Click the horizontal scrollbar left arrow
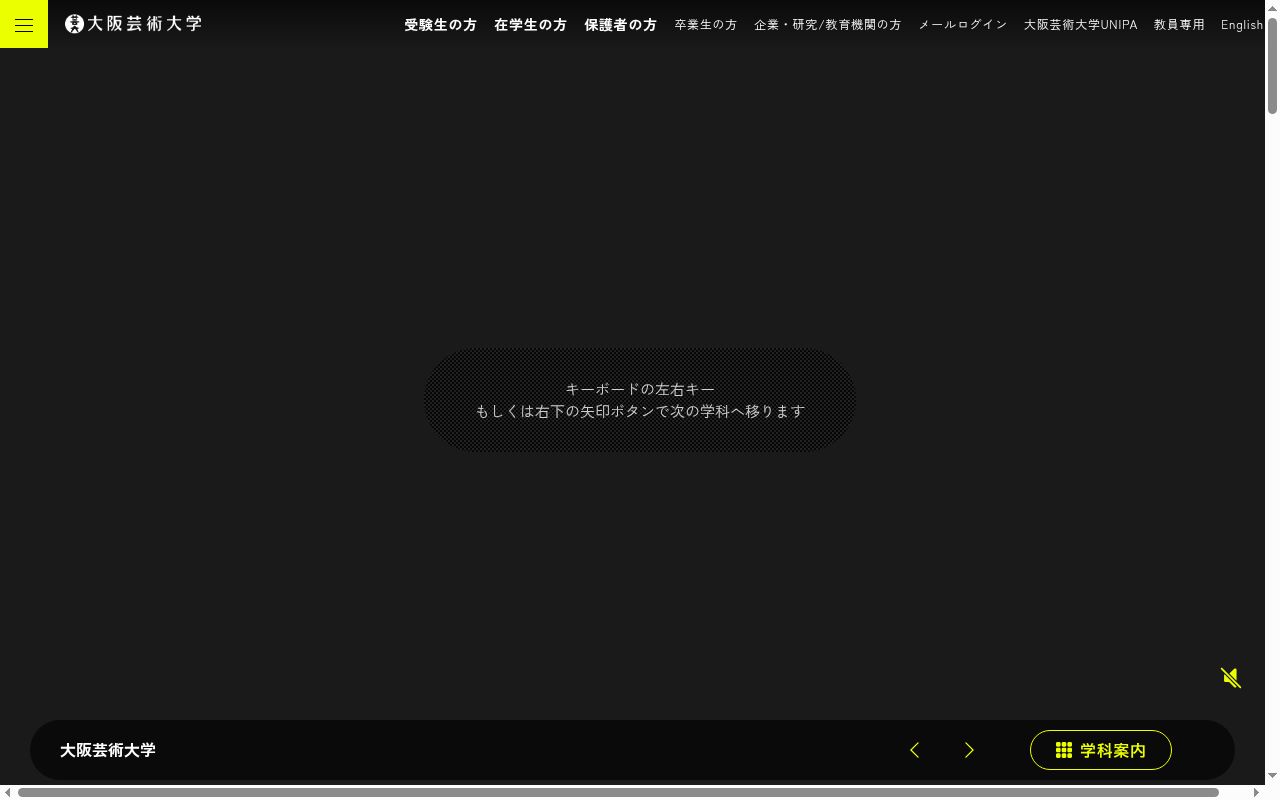 (8, 792)
